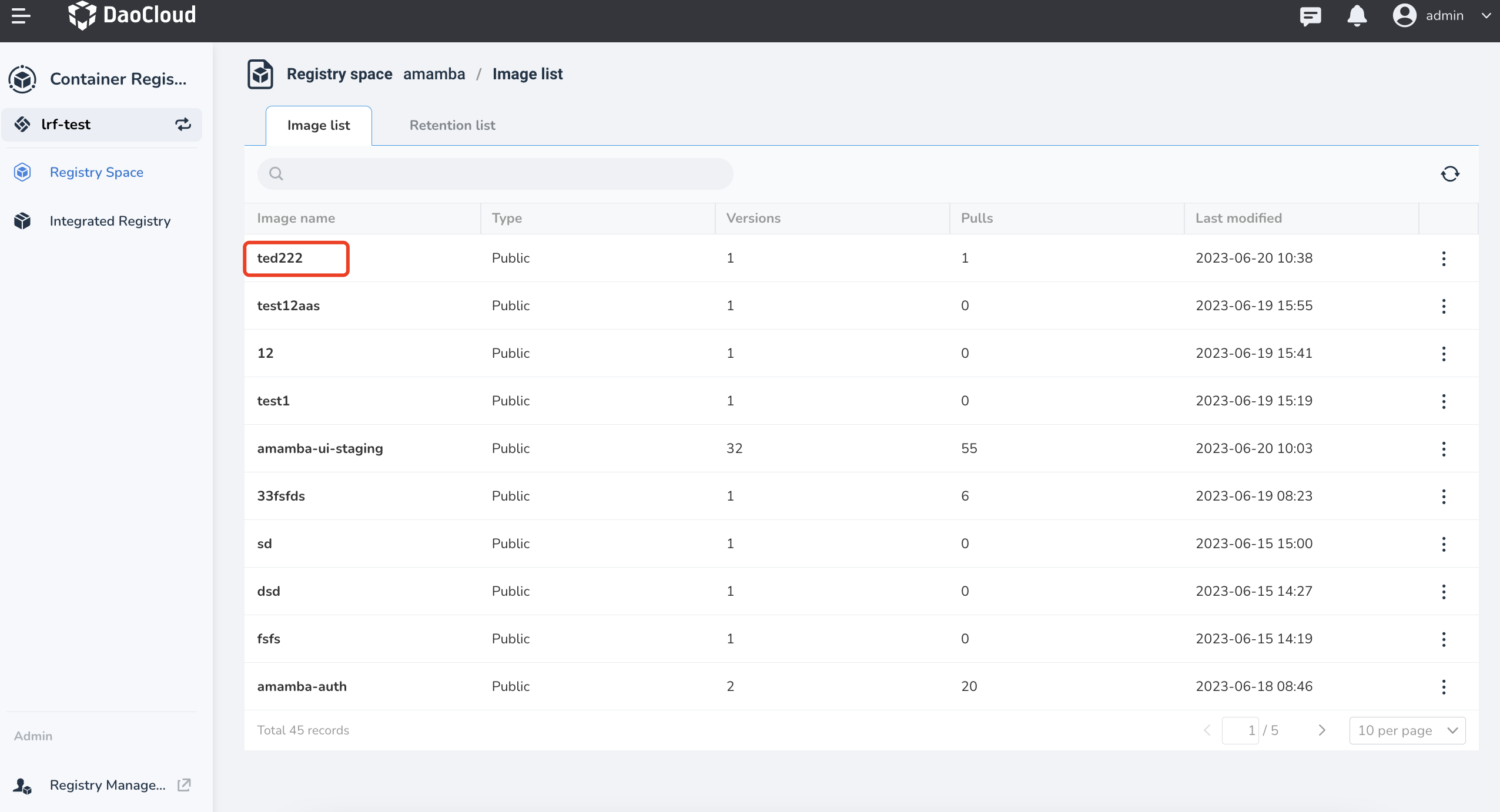Click the versions value 32
Viewport: 1500px width, 812px height.
pyautogui.click(x=734, y=448)
